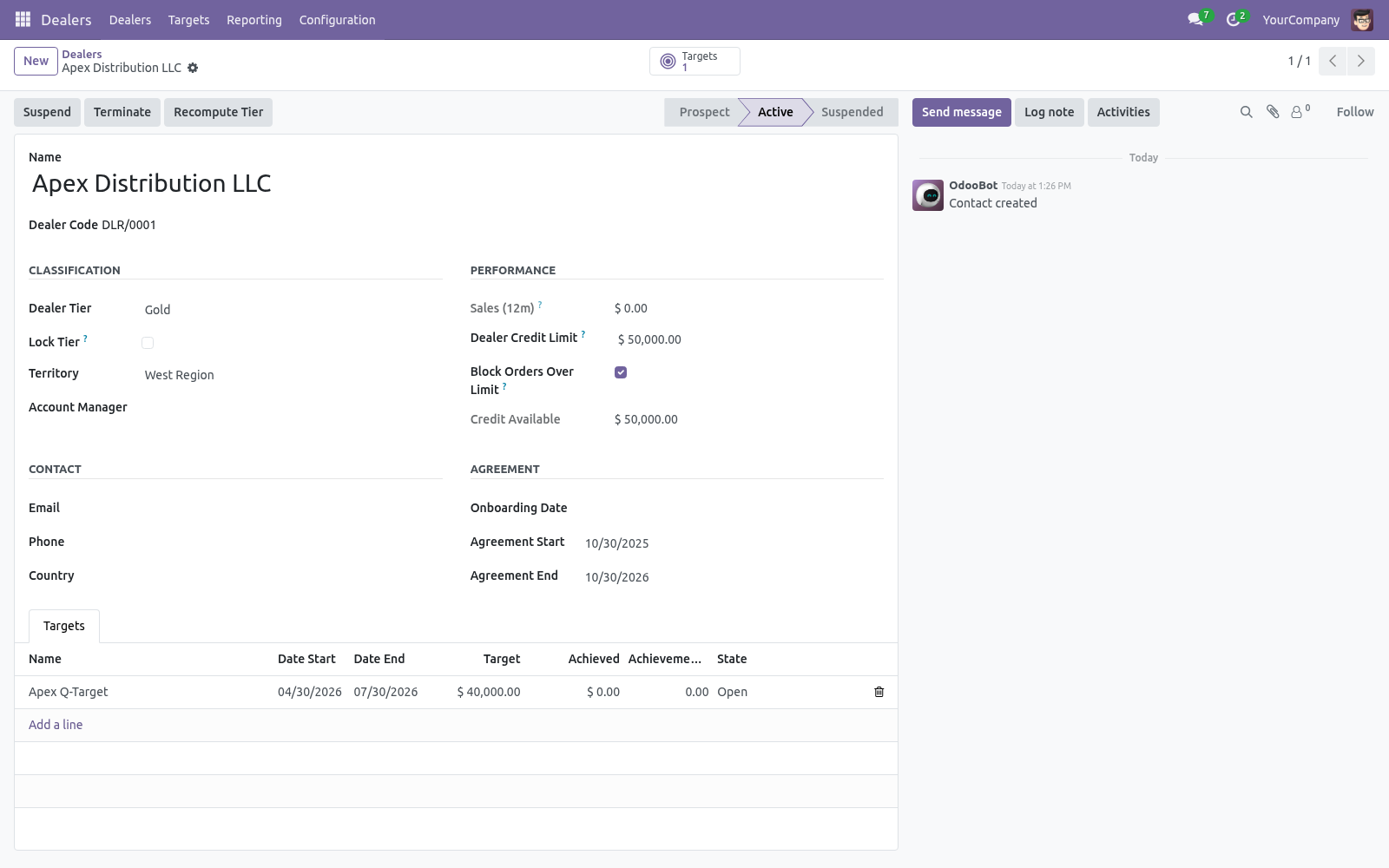
Task: Attach files with paperclip icon
Action: pyautogui.click(x=1273, y=112)
